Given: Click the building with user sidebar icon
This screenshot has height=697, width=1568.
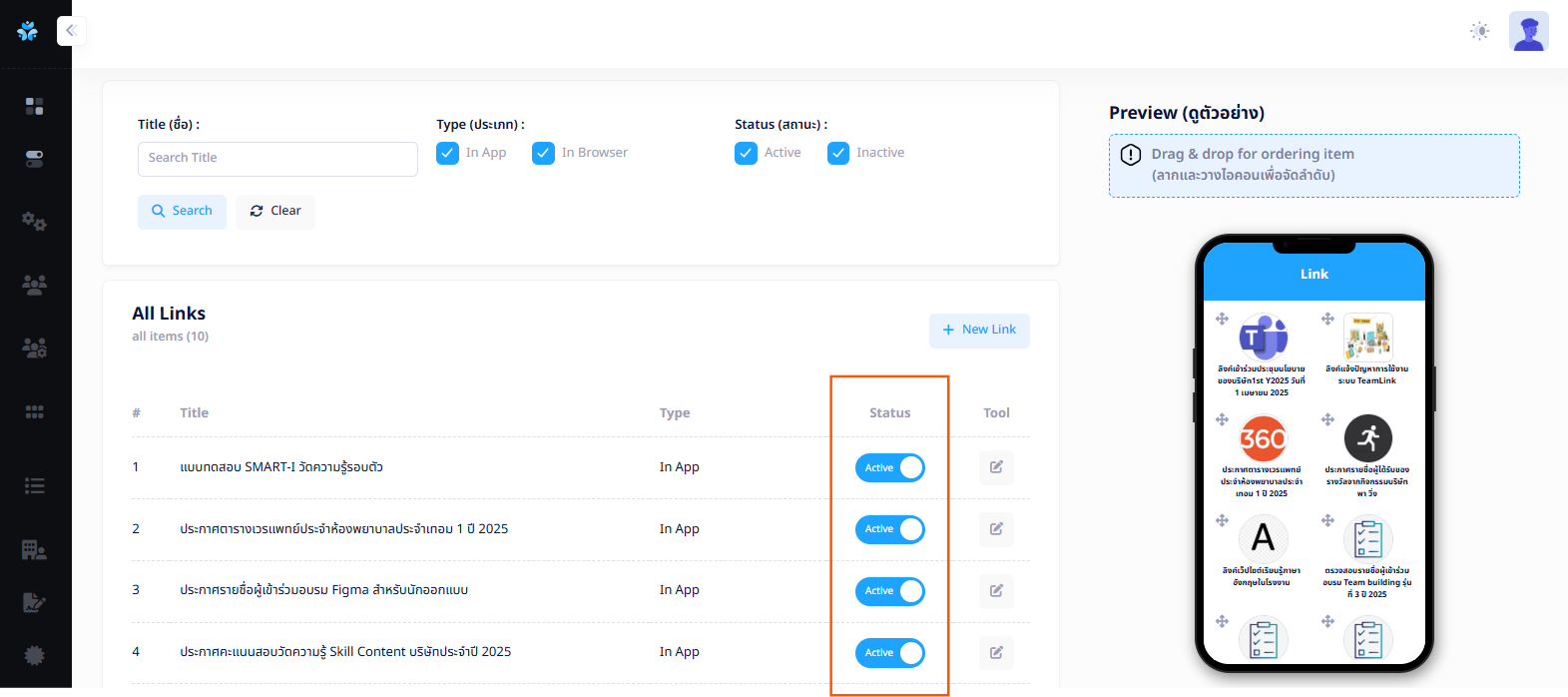Looking at the screenshot, I should pyautogui.click(x=35, y=549).
